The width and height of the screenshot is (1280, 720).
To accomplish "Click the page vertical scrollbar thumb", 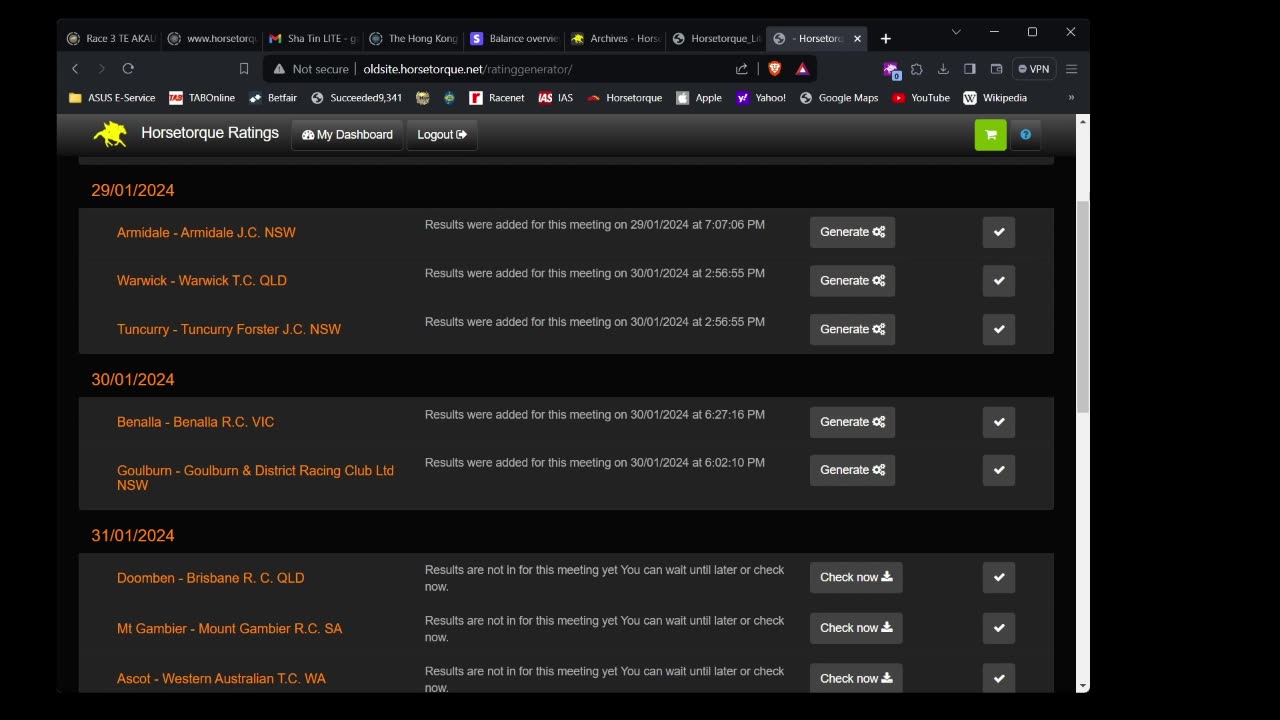I will pyautogui.click(x=1083, y=305).
